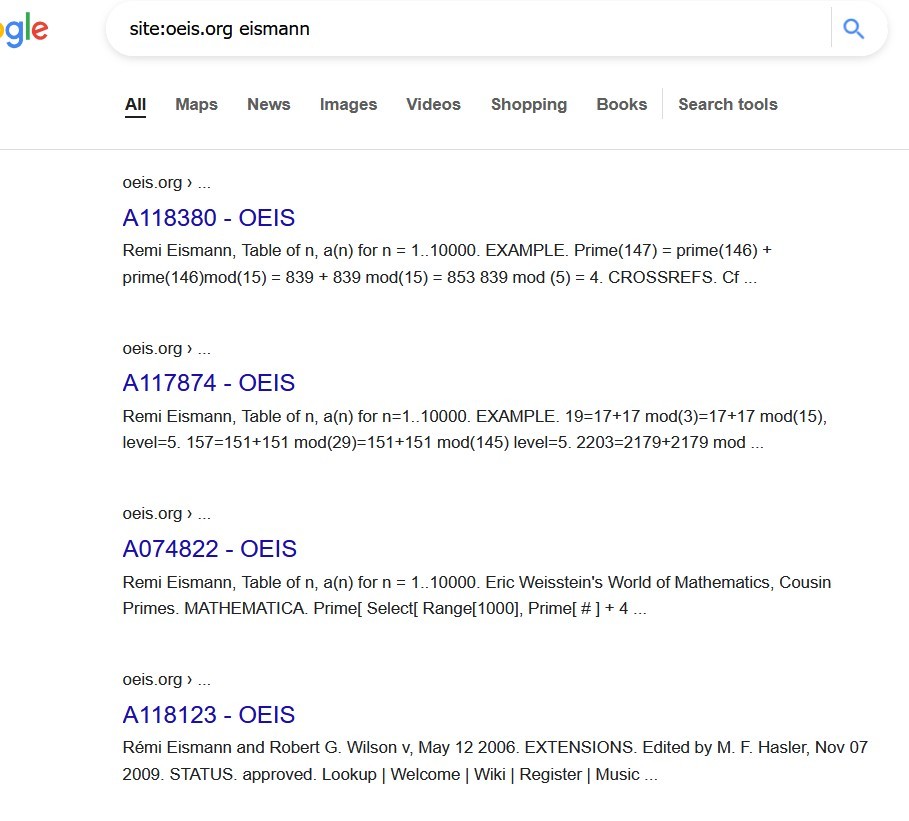Viewport: 909px width, 821px height.
Task: Click oeis.org breadcrumb above A117874
Action: point(166,348)
